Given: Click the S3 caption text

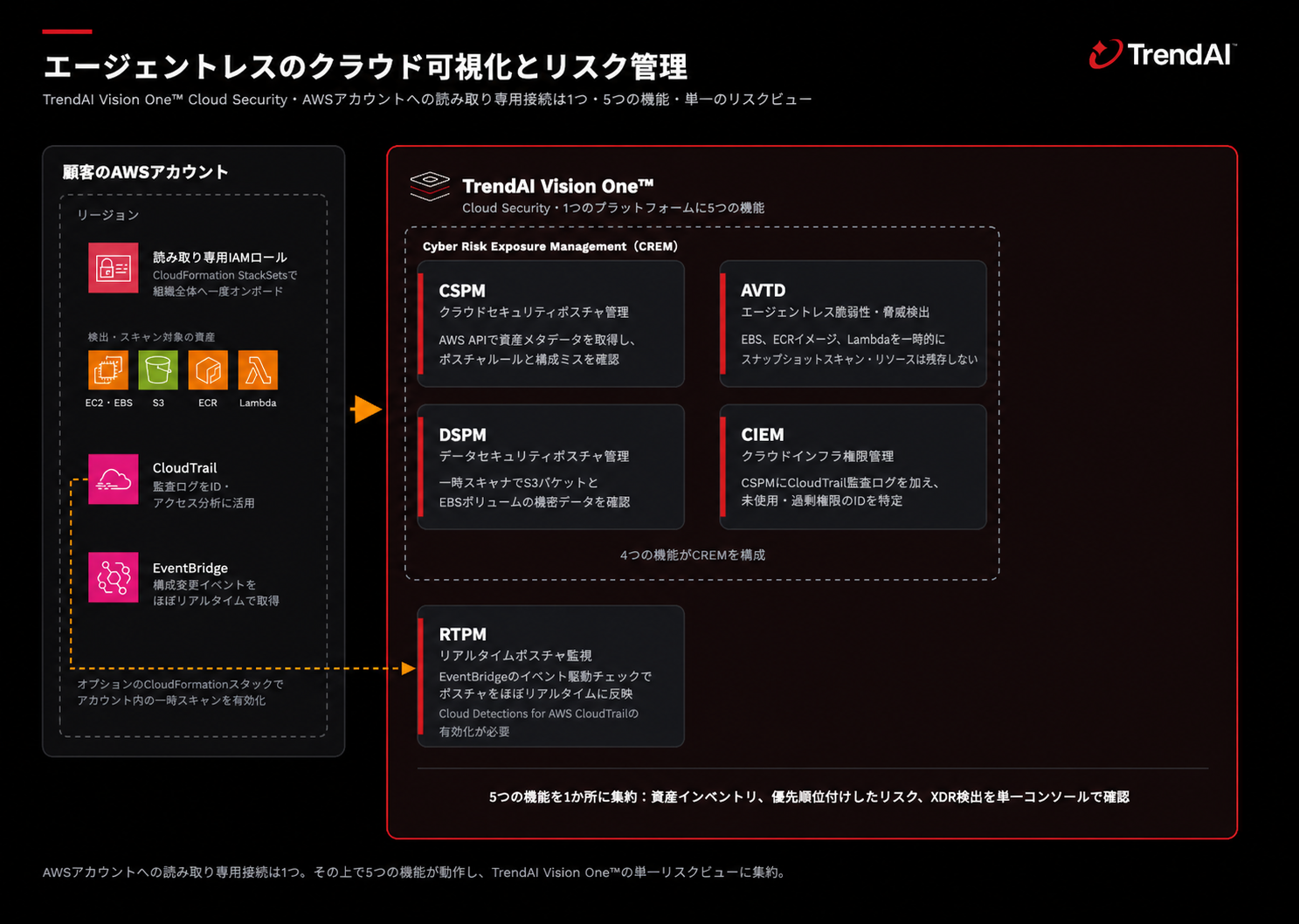Looking at the screenshot, I should (158, 403).
